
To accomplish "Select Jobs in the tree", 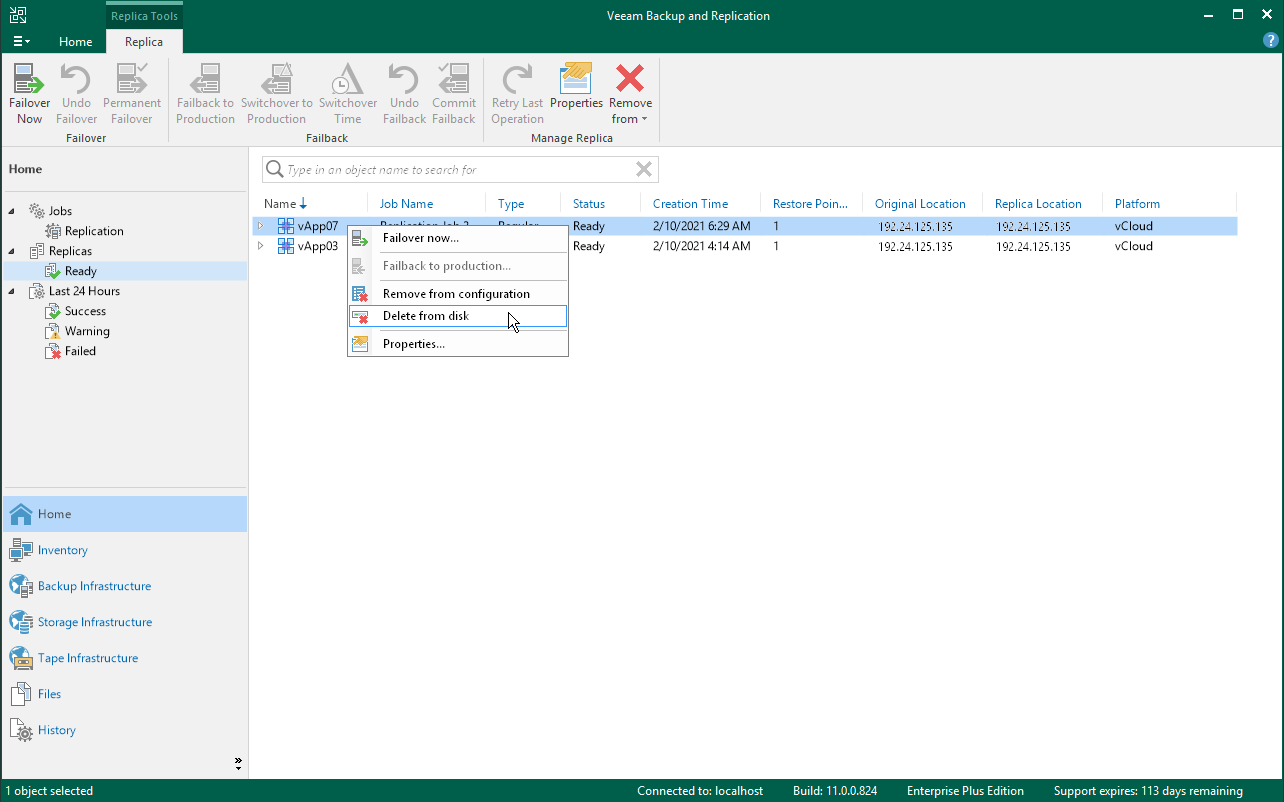I will pos(60,211).
